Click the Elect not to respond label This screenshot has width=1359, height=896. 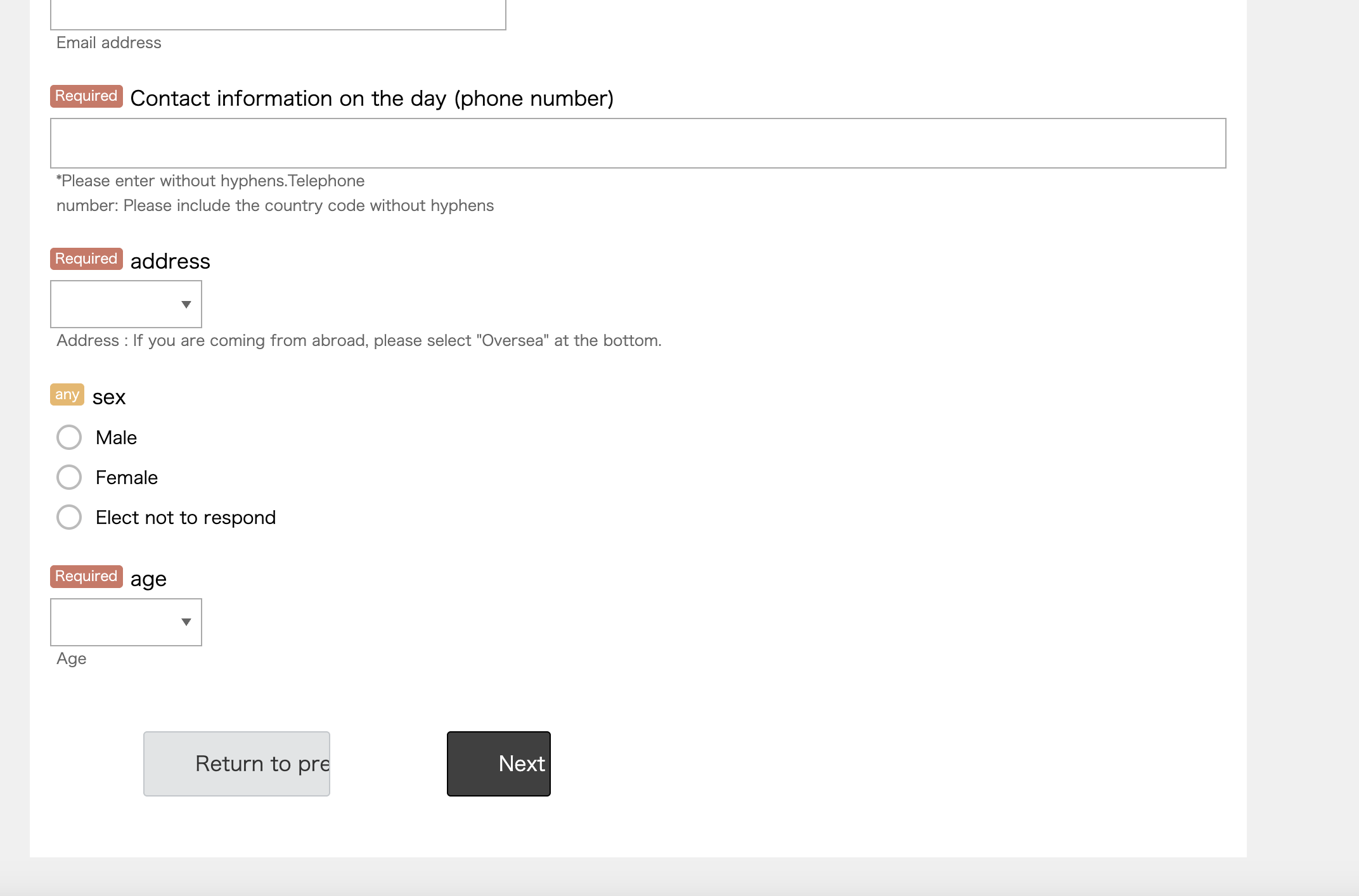pyautogui.click(x=186, y=518)
